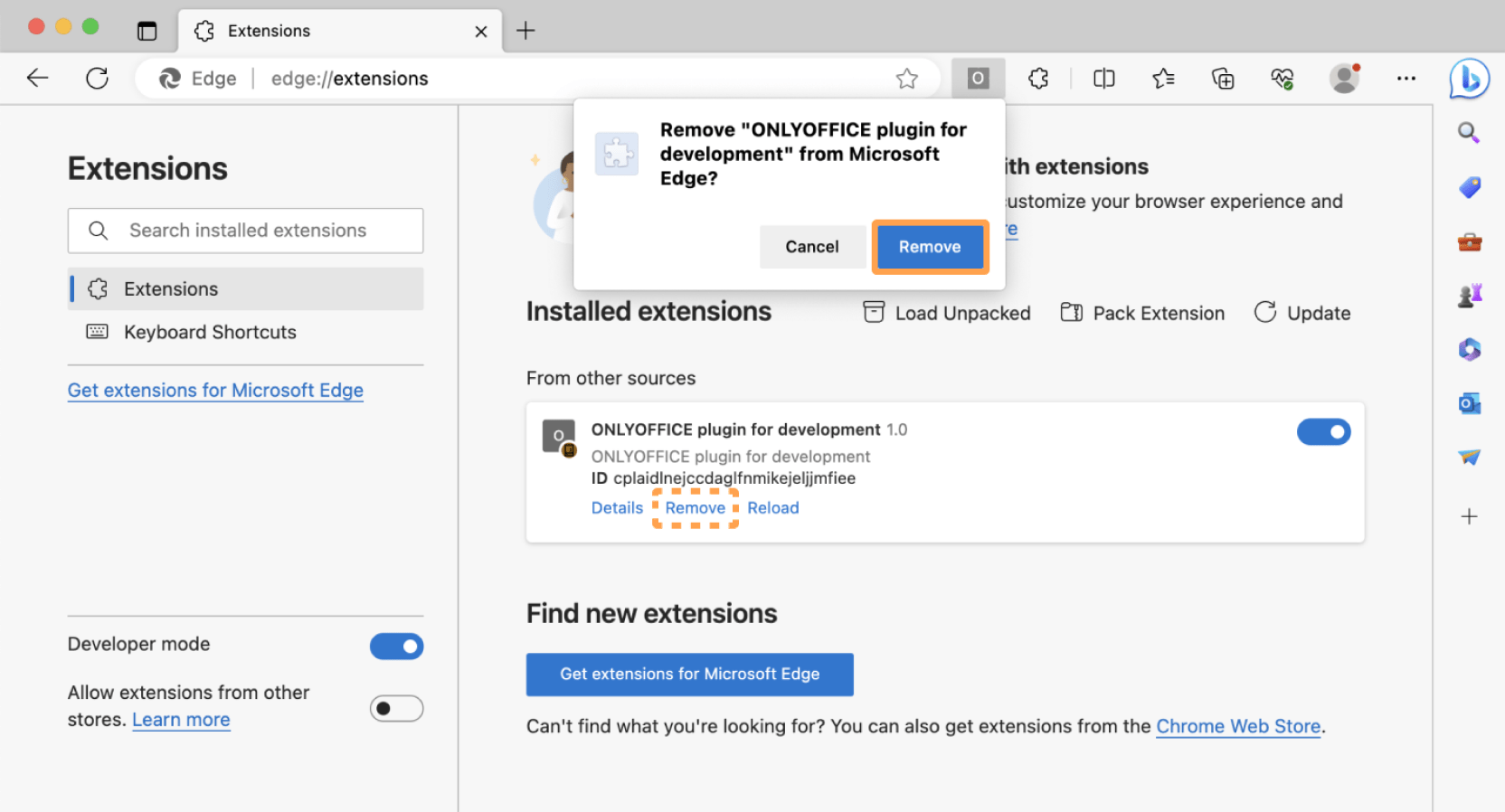Go back with the browser back arrow
The height and width of the screenshot is (812, 1505).
tap(37, 79)
